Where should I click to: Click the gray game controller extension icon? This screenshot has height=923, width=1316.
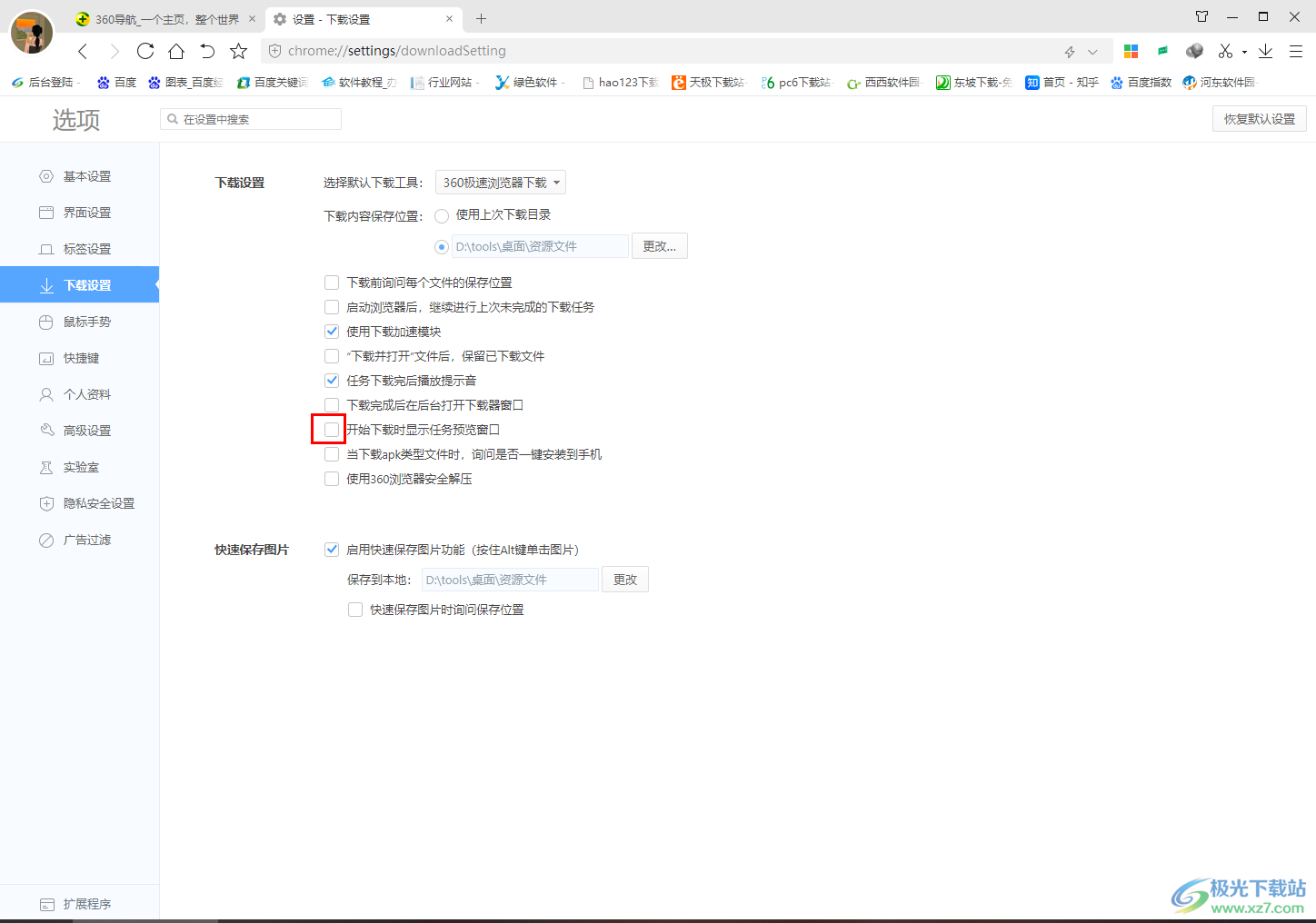(x=1194, y=51)
